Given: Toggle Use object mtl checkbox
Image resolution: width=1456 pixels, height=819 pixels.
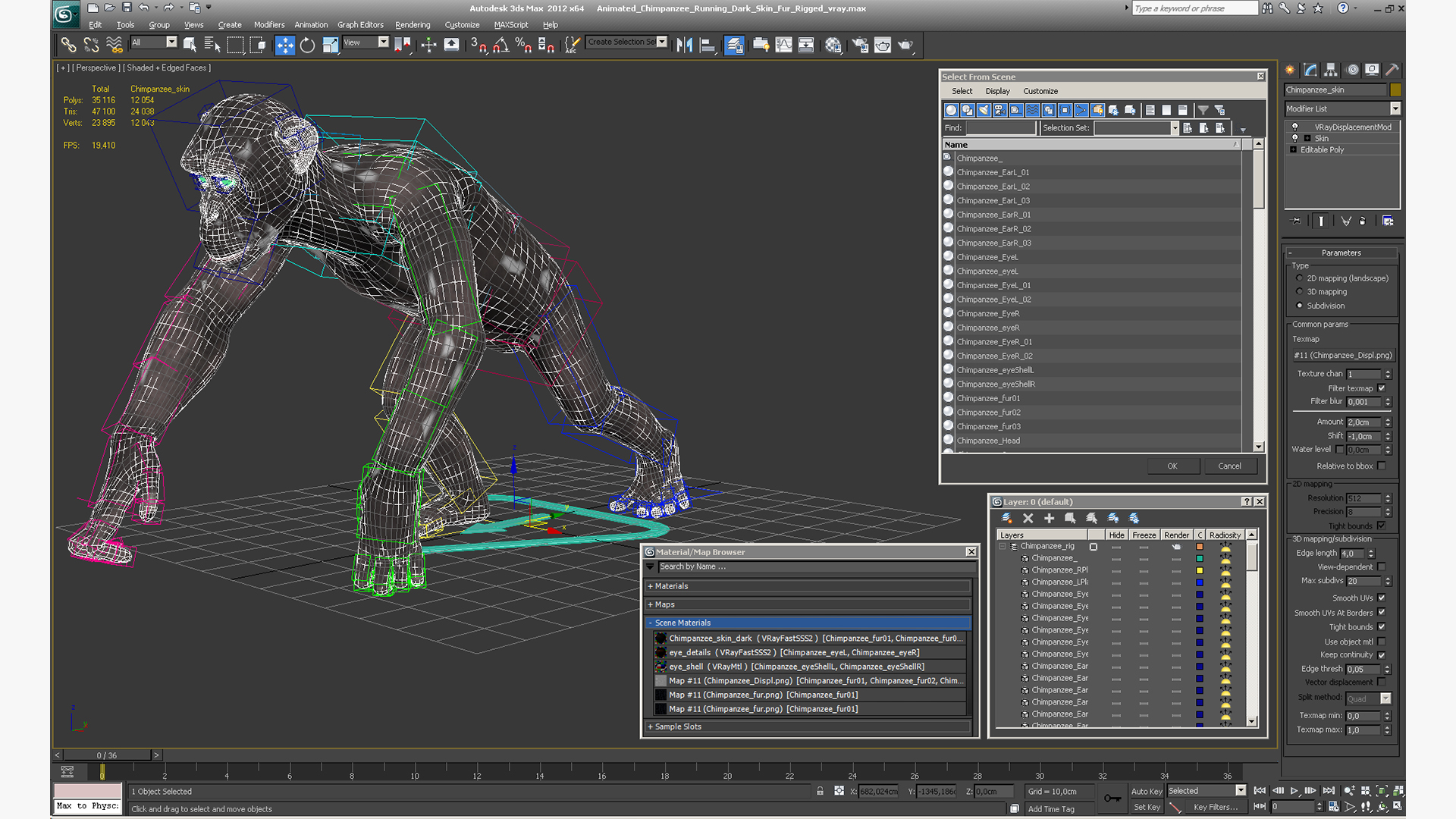Looking at the screenshot, I should 1382,642.
